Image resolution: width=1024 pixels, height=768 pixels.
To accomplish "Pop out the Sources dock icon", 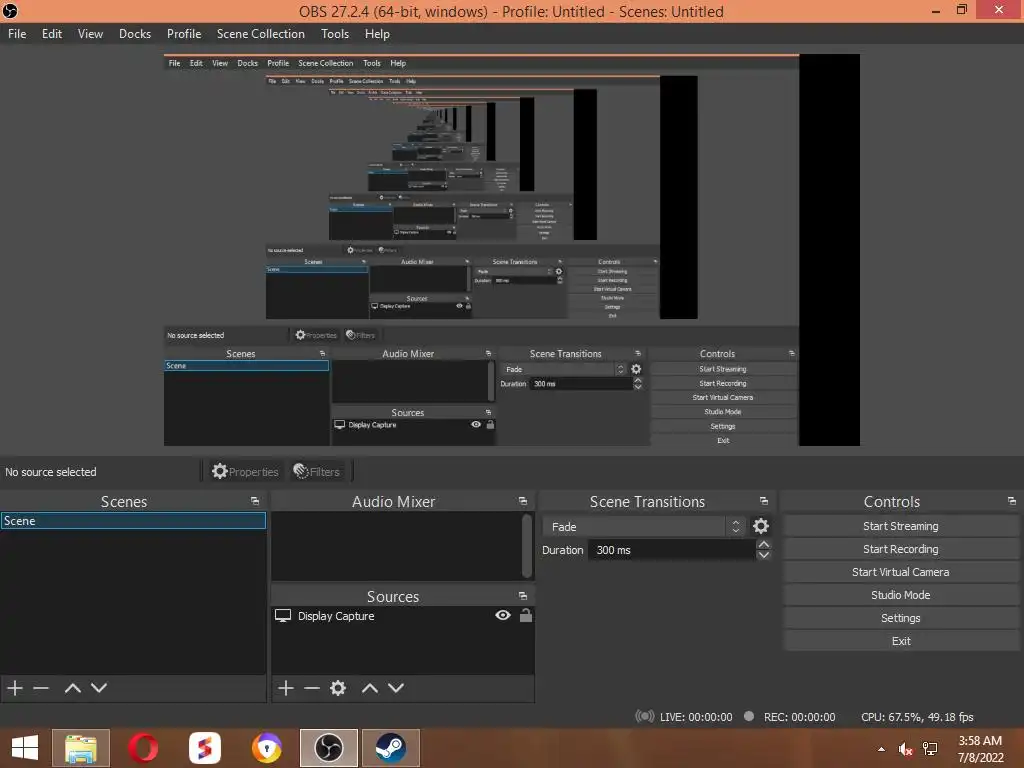I will 522,596.
